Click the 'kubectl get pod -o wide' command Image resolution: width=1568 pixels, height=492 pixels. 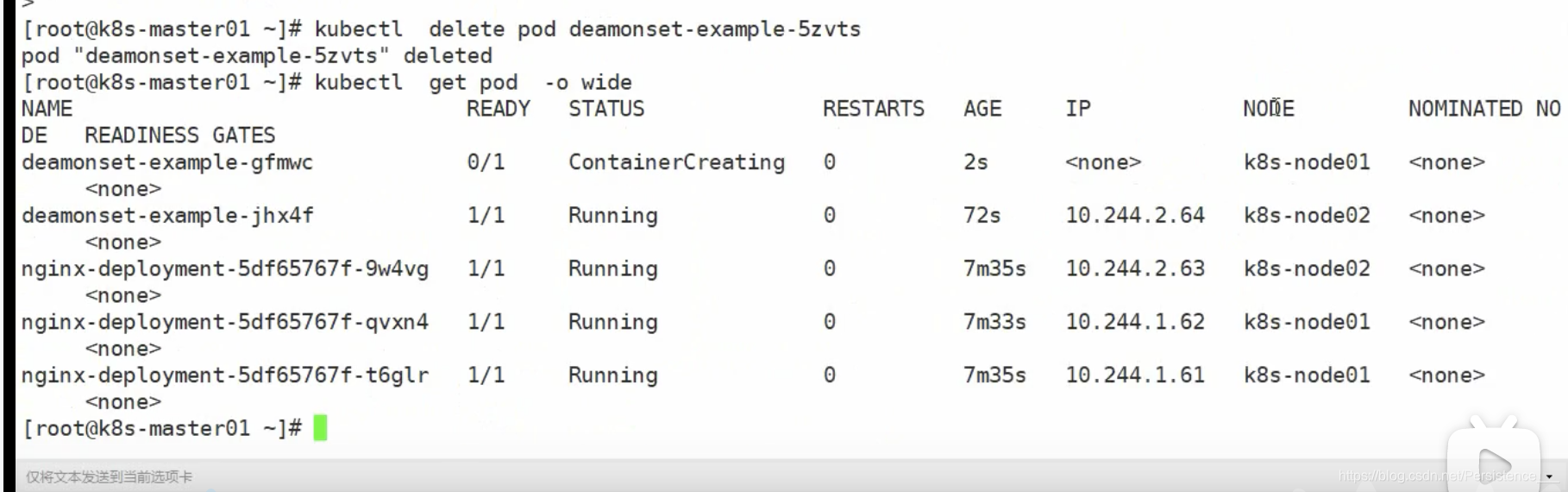click(473, 83)
